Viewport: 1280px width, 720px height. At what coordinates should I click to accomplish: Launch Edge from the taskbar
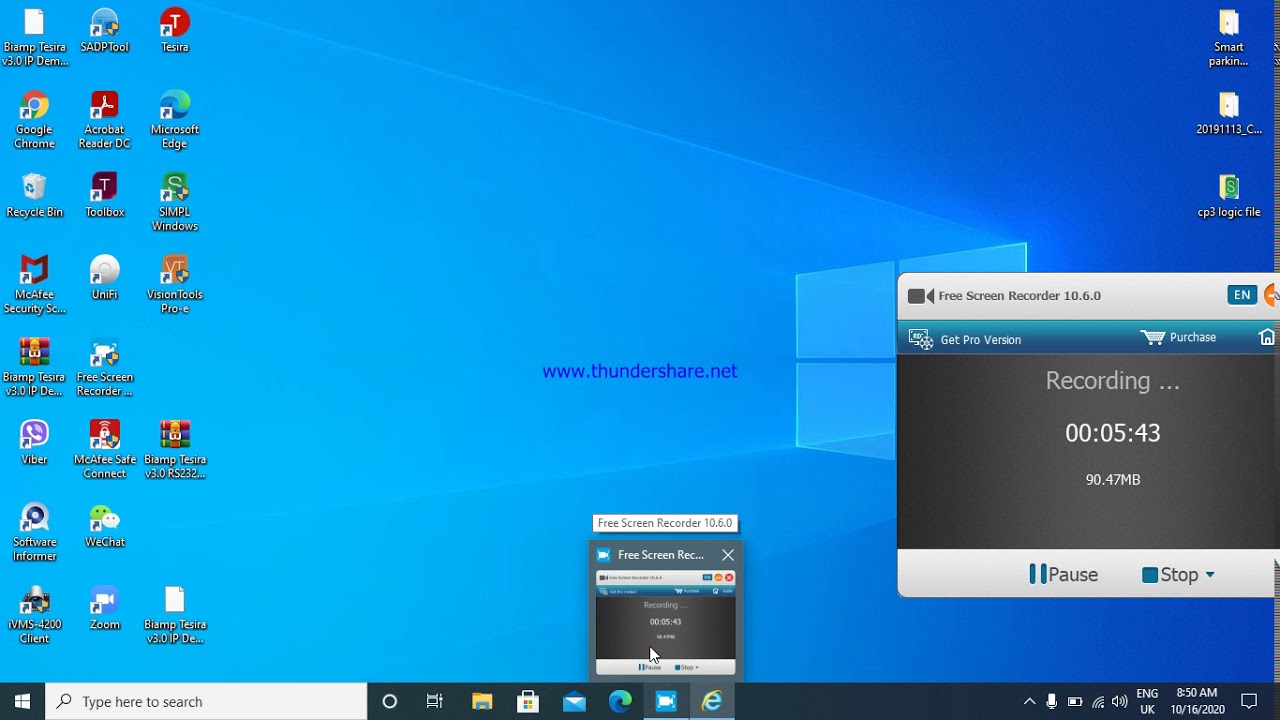[x=620, y=701]
